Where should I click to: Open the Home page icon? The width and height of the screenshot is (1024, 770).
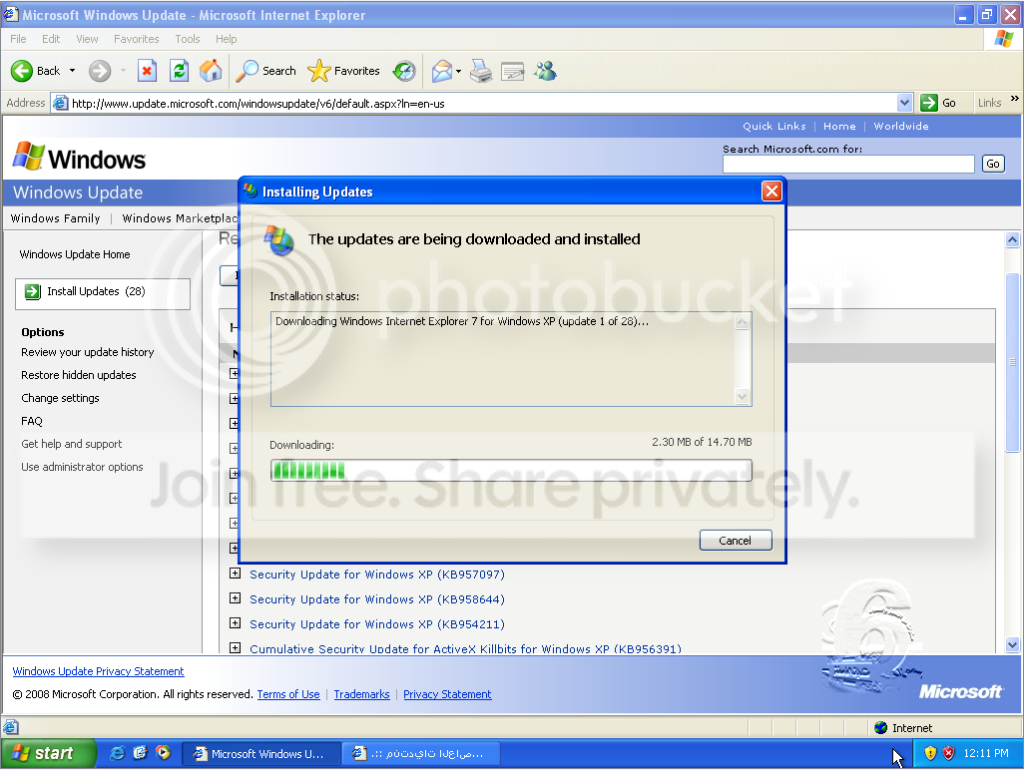210,71
